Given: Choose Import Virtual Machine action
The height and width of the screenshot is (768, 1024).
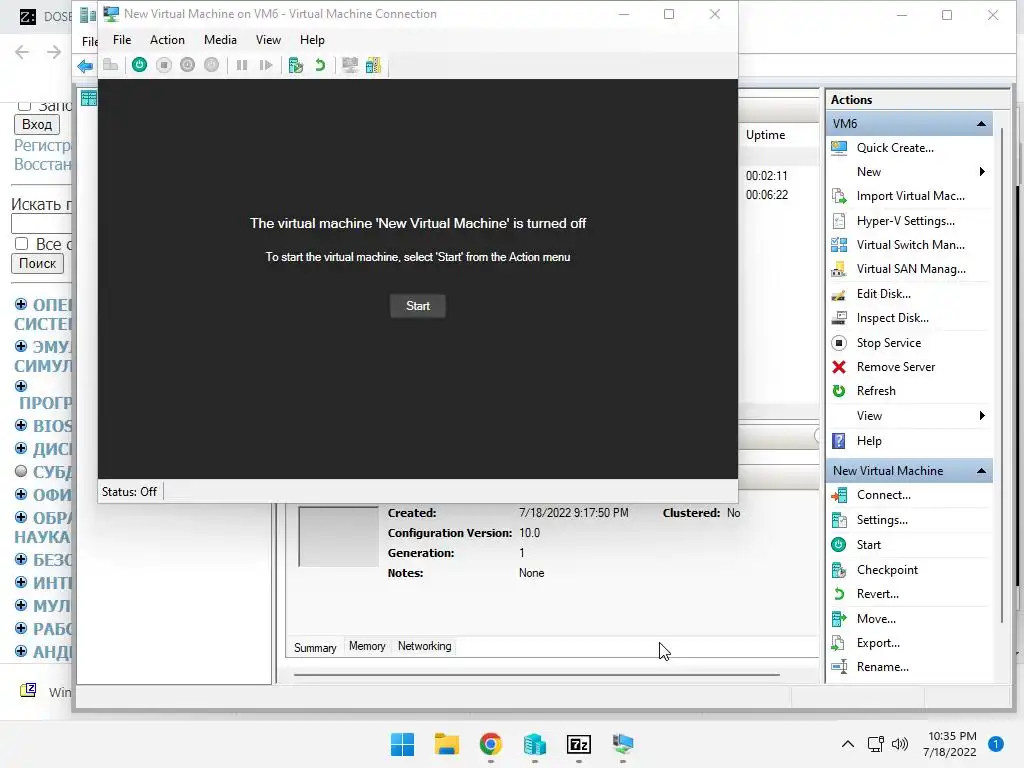Looking at the screenshot, I should click(x=909, y=196).
